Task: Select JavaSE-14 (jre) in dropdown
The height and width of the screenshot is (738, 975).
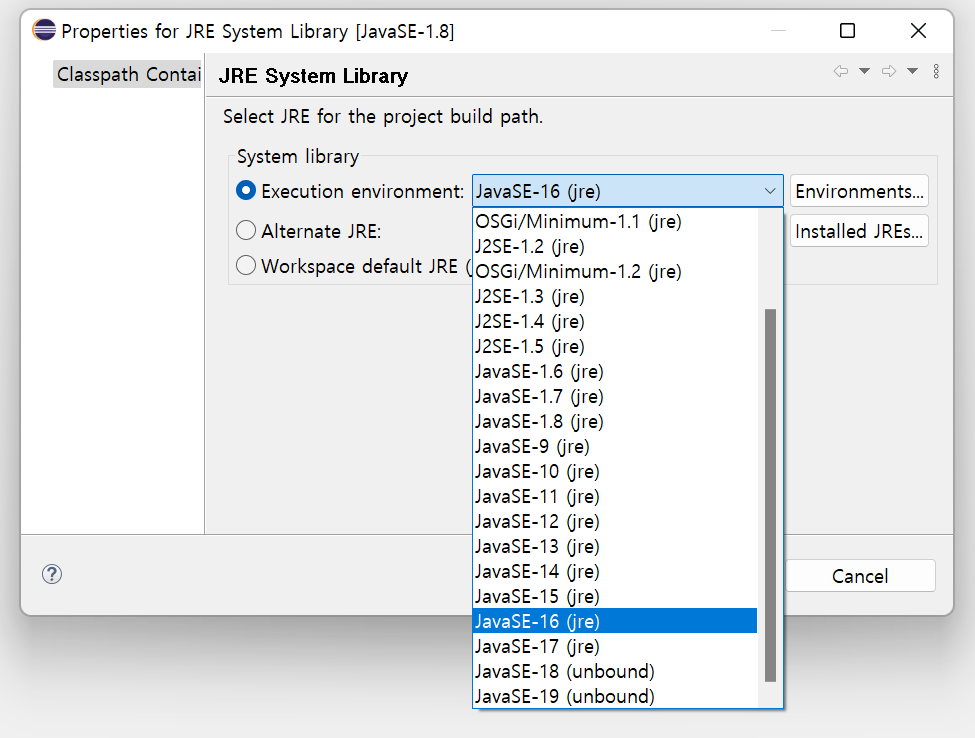Action: [615, 571]
